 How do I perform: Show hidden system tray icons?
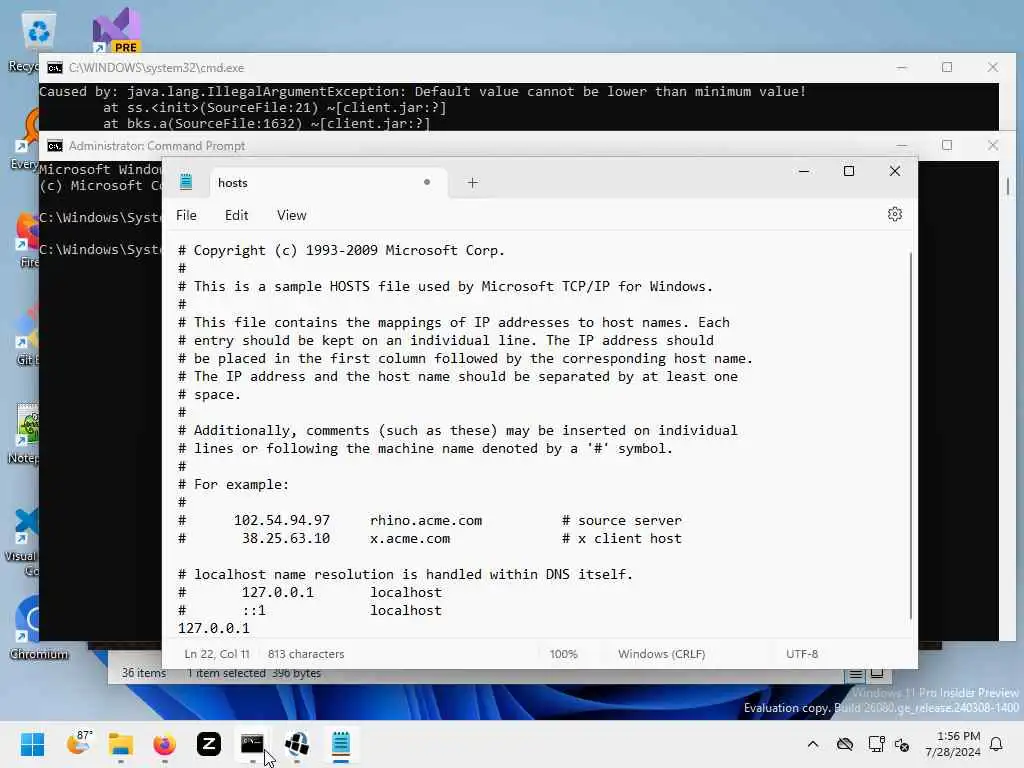click(813, 744)
